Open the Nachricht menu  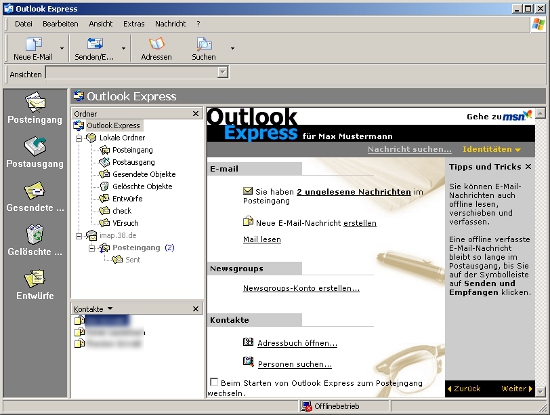point(170,24)
